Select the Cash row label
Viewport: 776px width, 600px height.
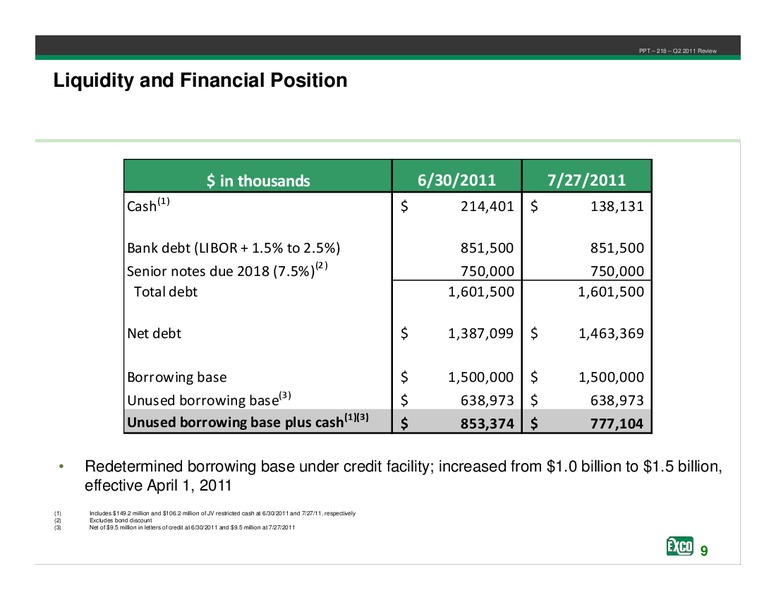(148, 204)
